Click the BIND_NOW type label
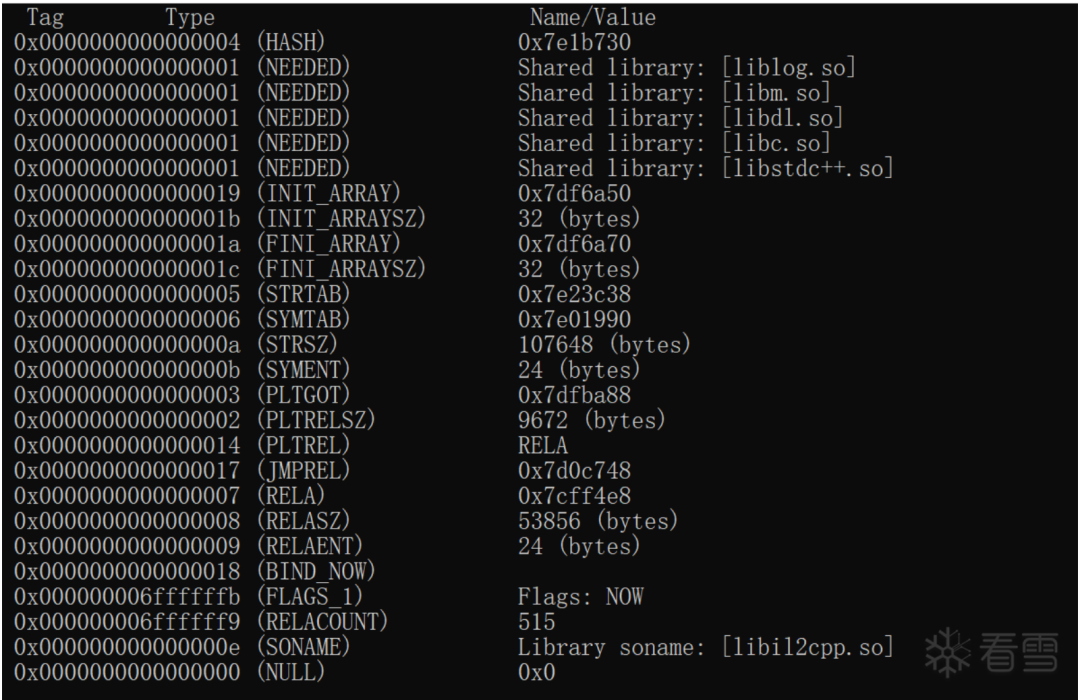1080x700 pixels. [316, 572]
